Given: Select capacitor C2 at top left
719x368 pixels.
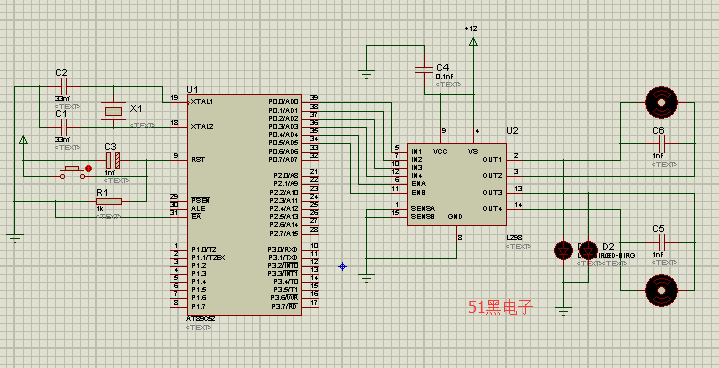Looking at the screenshot, I should click(x=64, y=86).
